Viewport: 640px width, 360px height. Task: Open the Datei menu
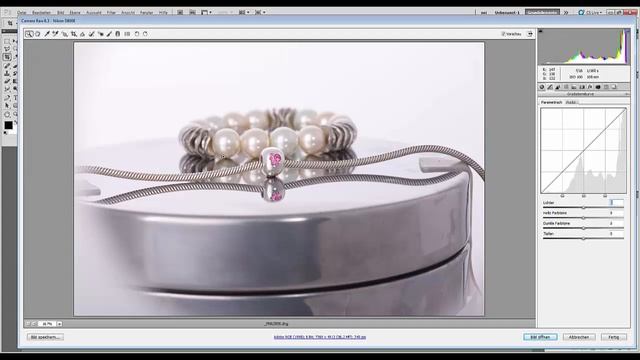point(22,13)
